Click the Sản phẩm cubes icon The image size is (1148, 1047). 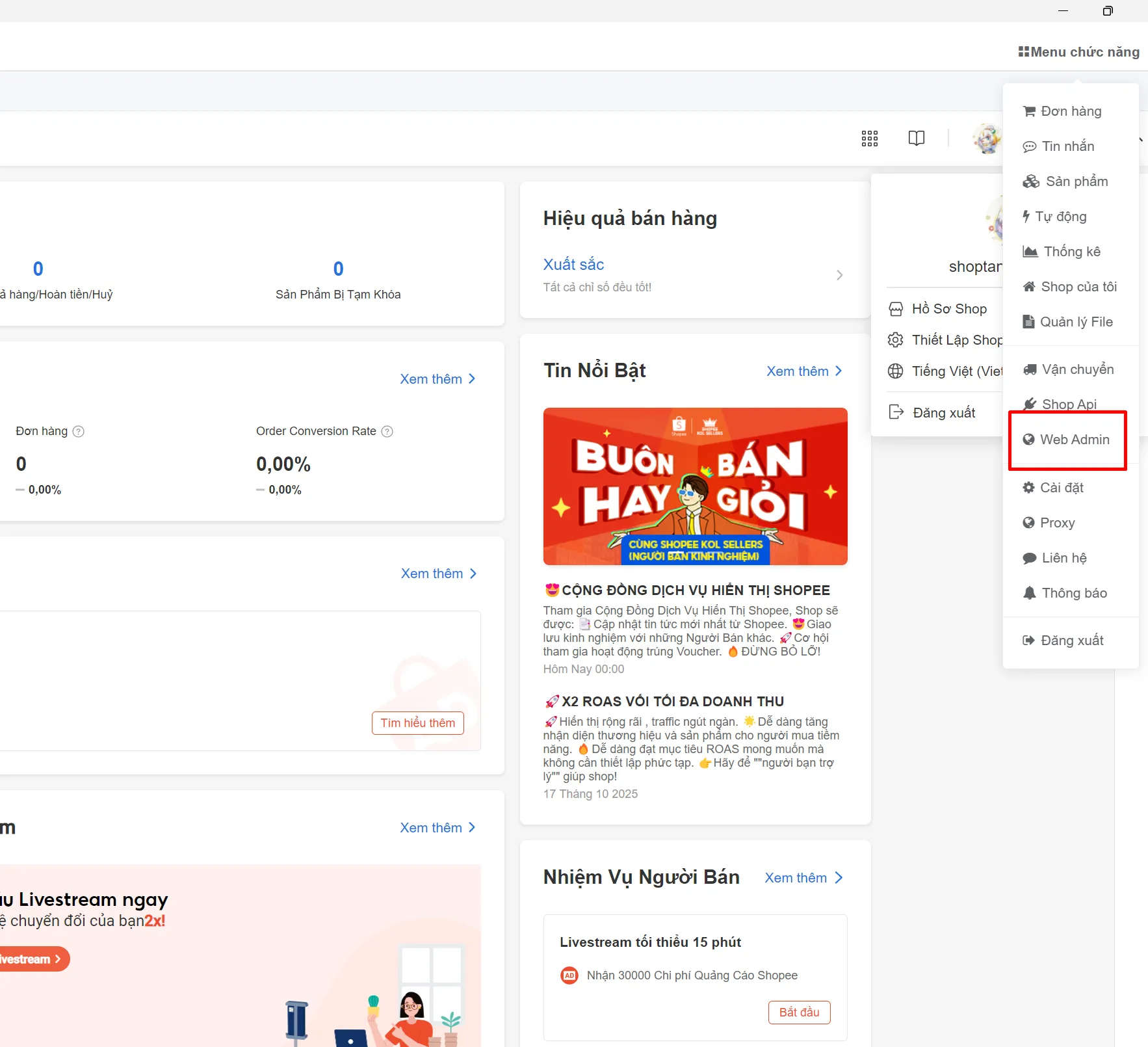coord(1031,181)
